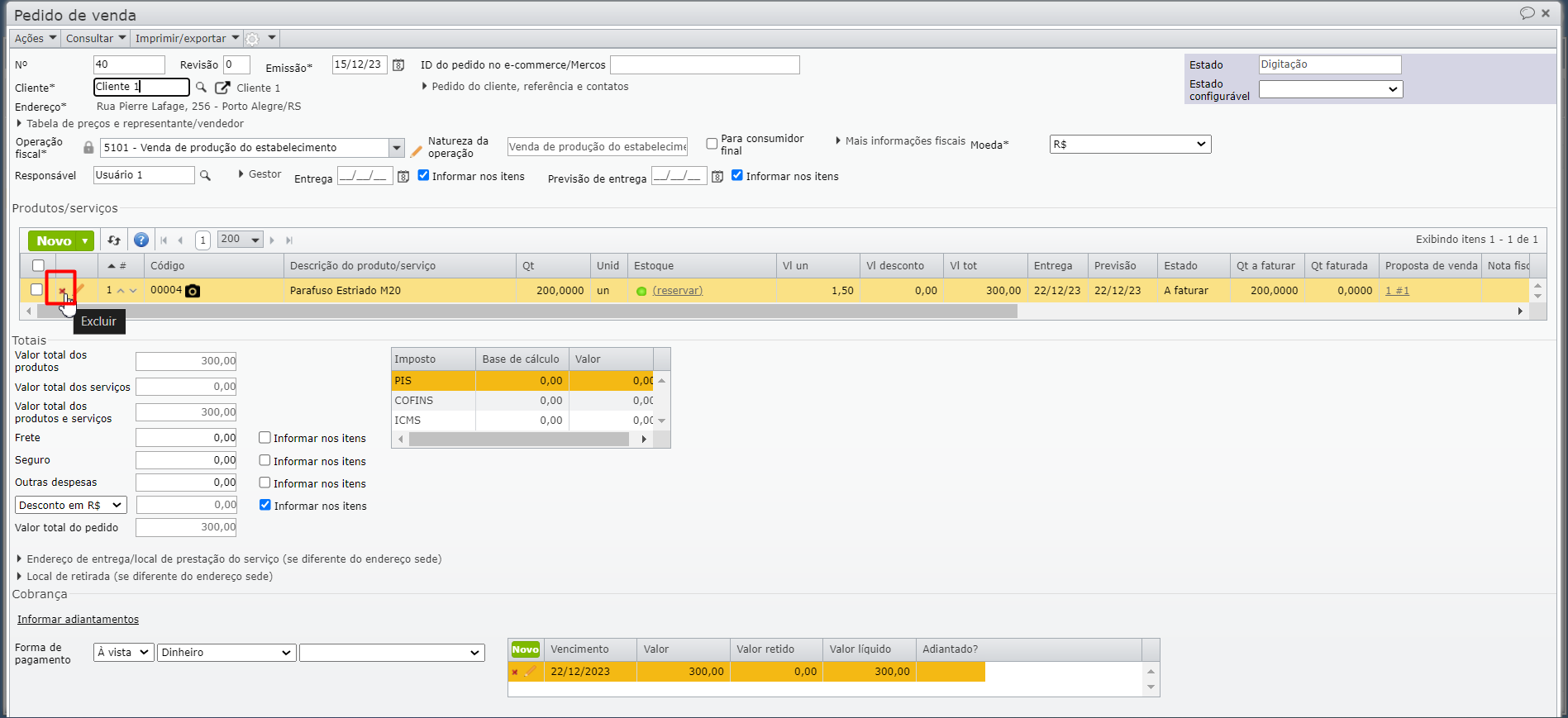Click the reservar stock link
The image size is (1568, 718).
point(678,291)
